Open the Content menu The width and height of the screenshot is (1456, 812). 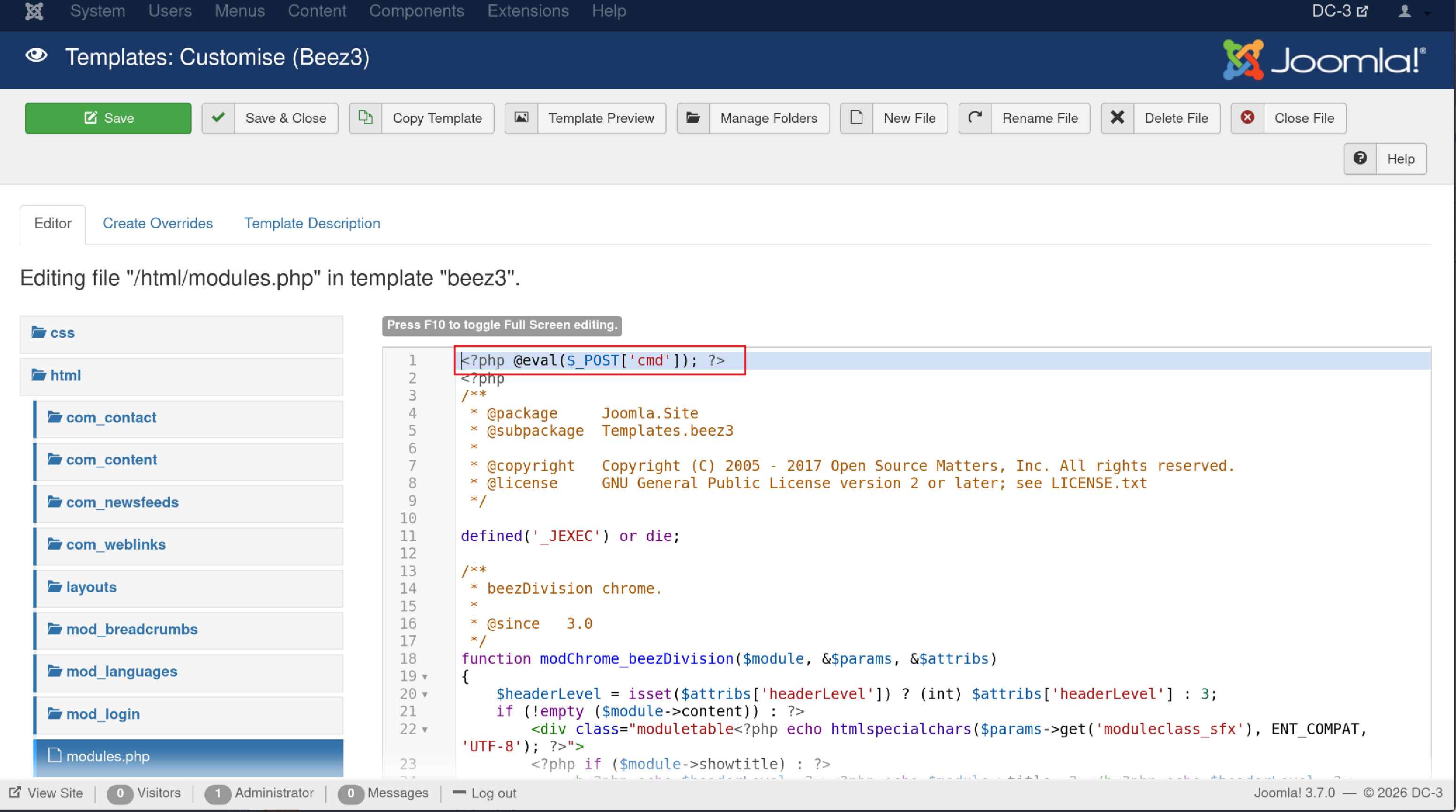317,11
